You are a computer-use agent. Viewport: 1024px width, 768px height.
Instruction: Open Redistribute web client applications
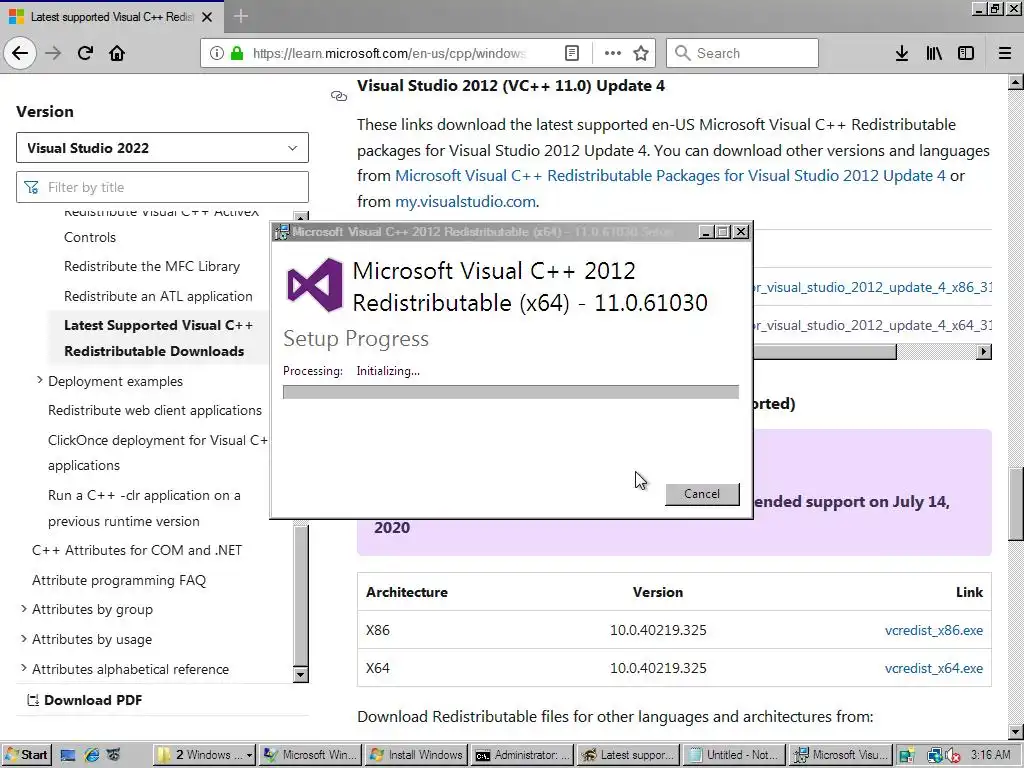[x=155, y=410]
